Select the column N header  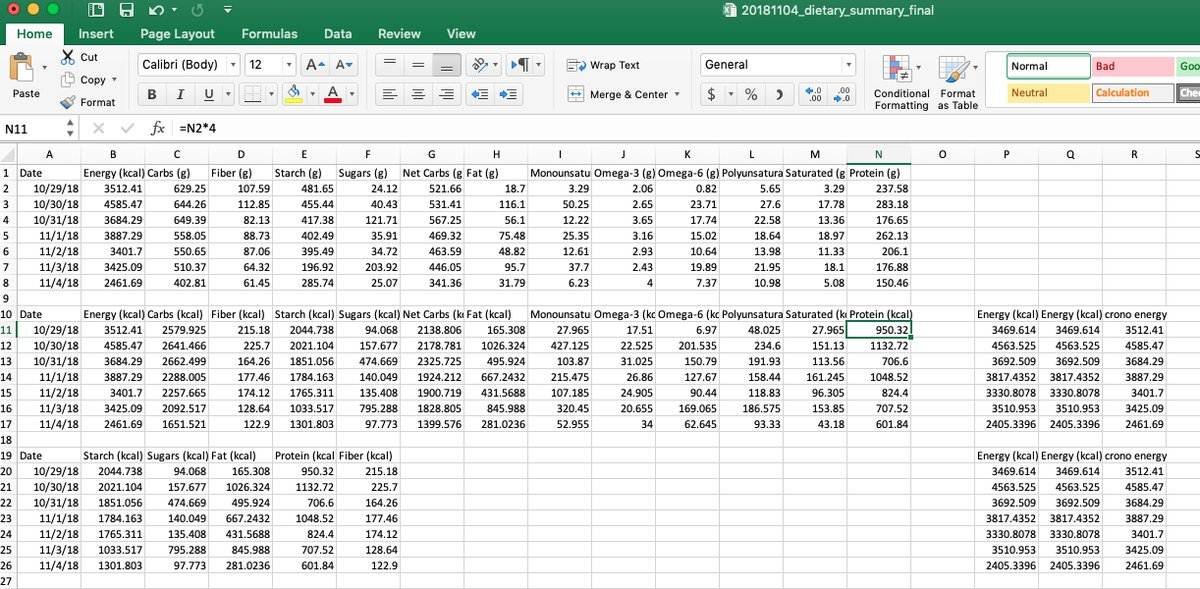(x=877, y=154)
